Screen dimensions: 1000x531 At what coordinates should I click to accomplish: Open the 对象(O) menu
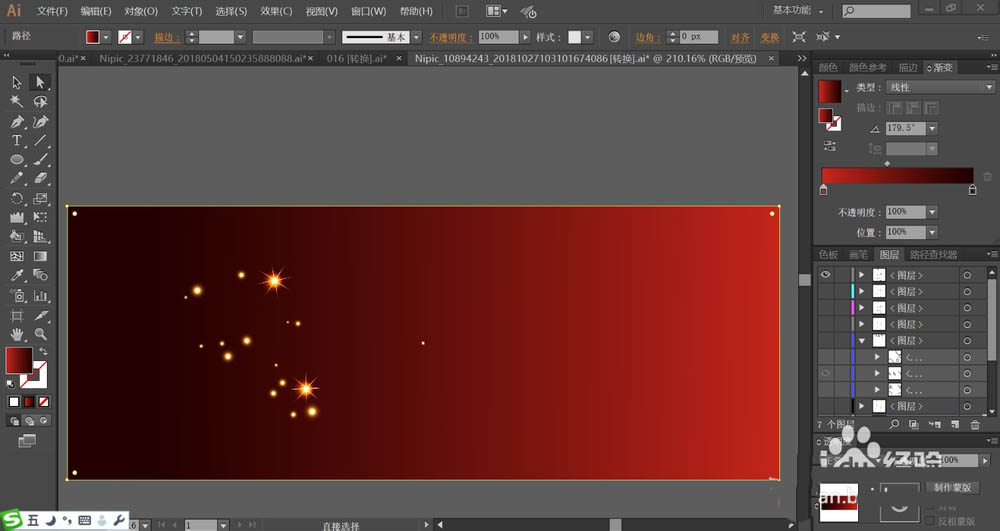point(140,11)
